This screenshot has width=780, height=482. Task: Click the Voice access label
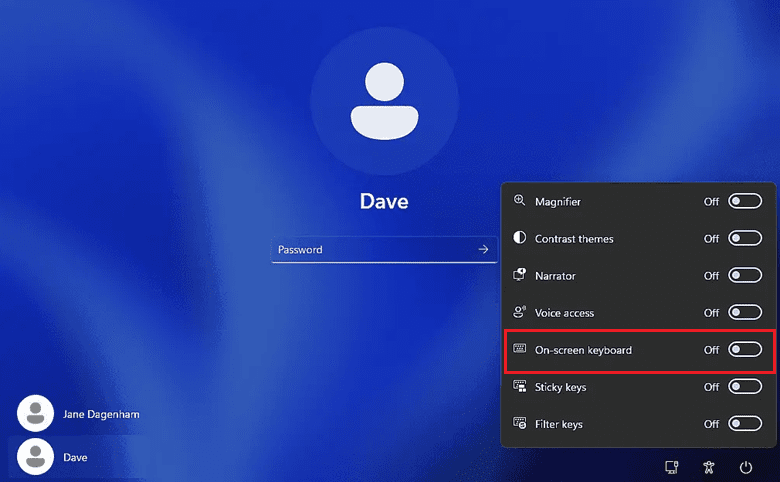click(564, 313)
